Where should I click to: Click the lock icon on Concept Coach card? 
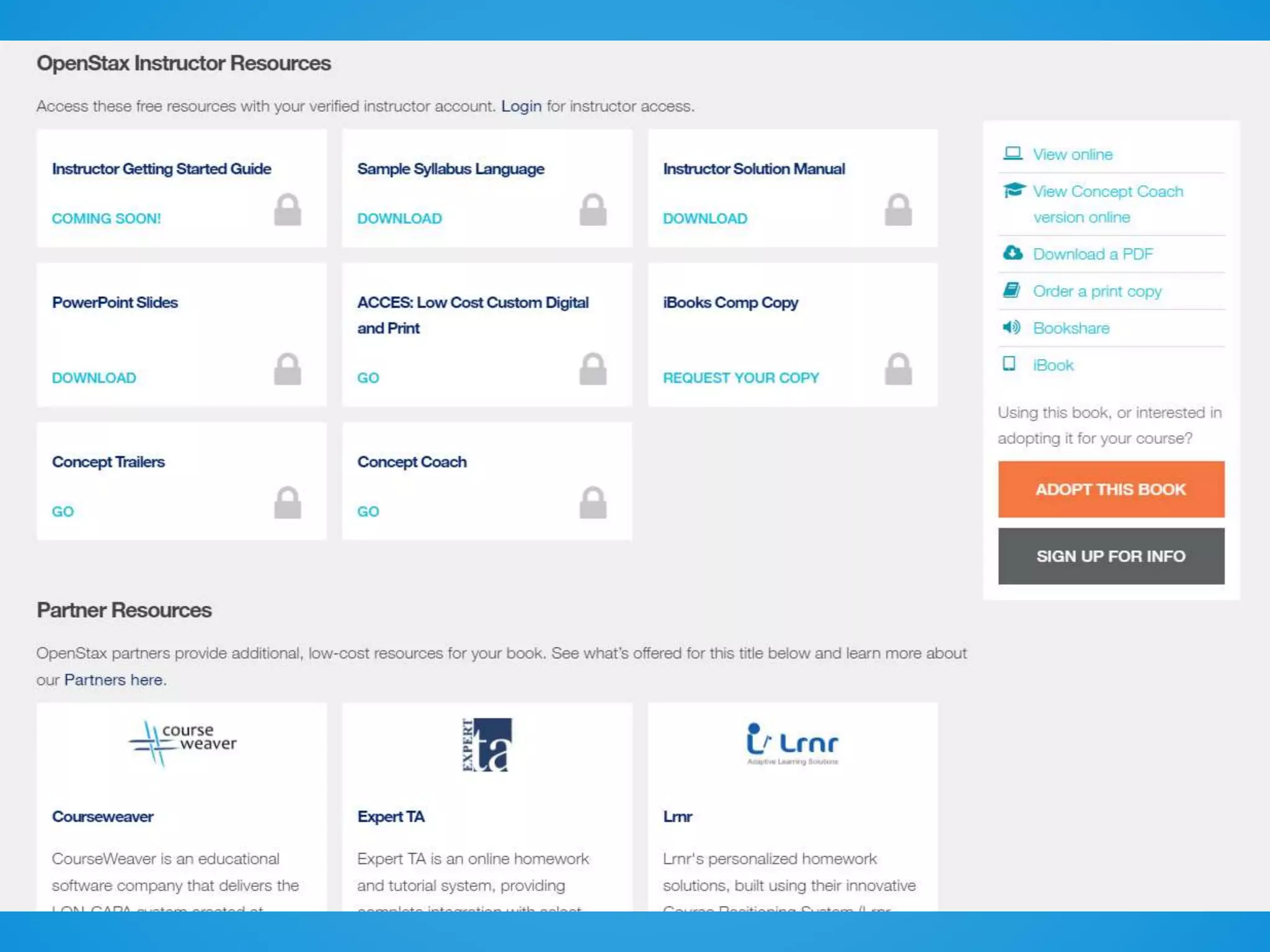[593, 503]
